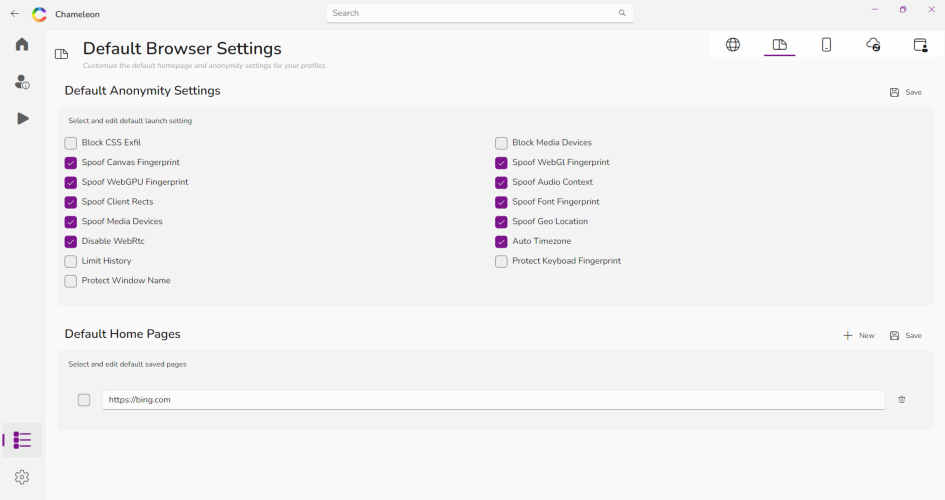Uncheck Spoof WebGl Fingerprint

[x=501, y=163]
